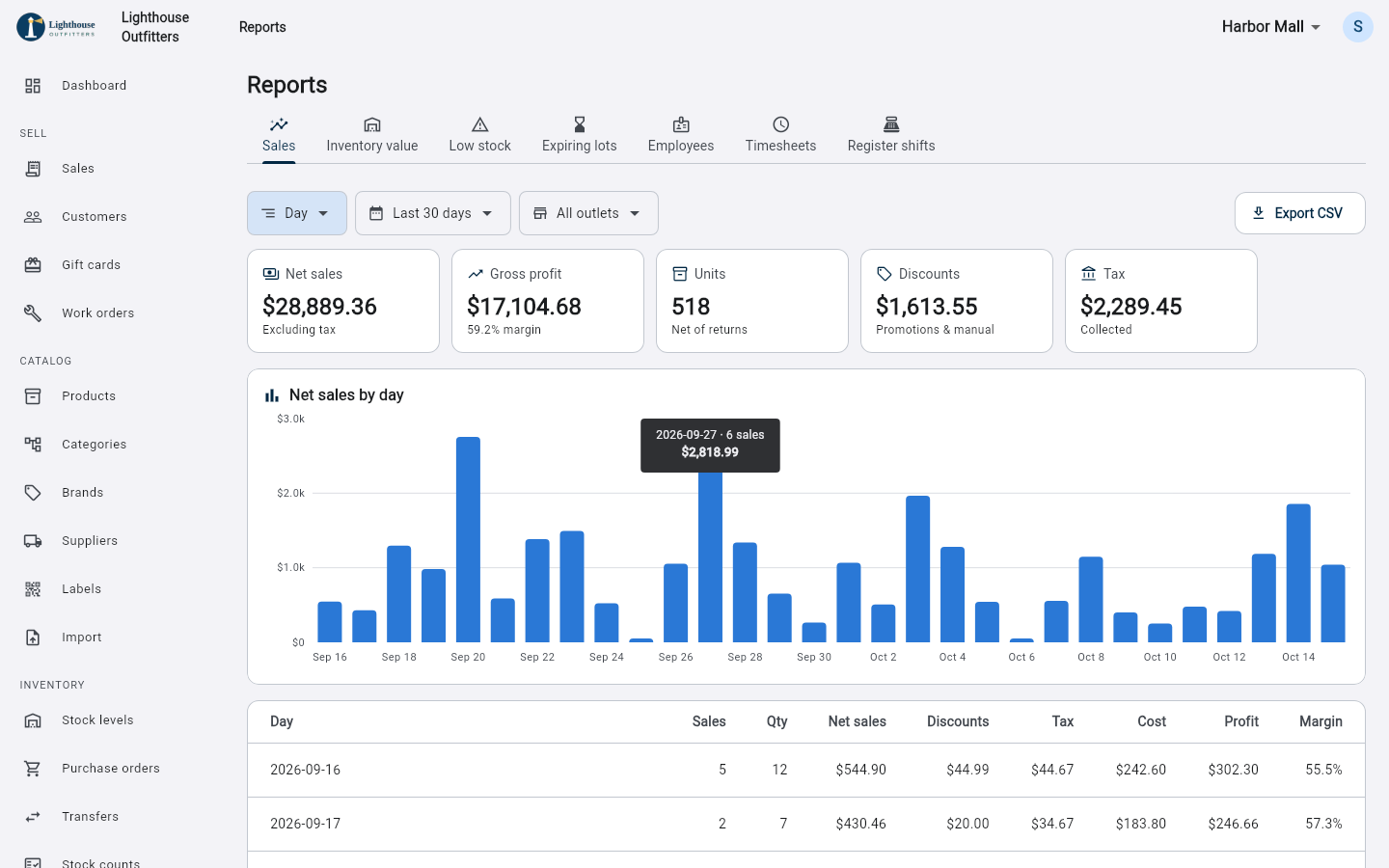
Task: Open the Harbor Mall outlet switcher
Action: (1271, 27)
